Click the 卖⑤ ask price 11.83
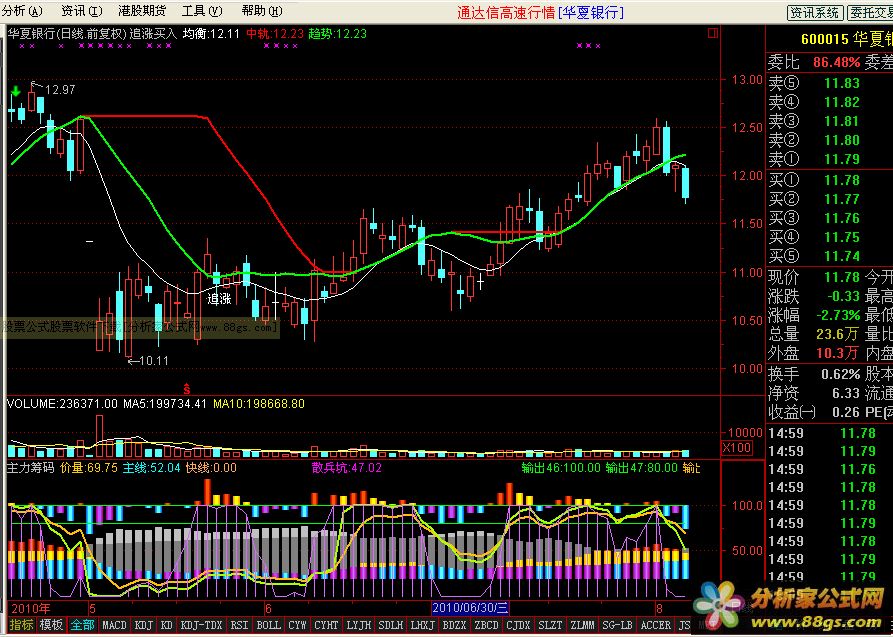This screenshot has width=893, height=637. 842,83
